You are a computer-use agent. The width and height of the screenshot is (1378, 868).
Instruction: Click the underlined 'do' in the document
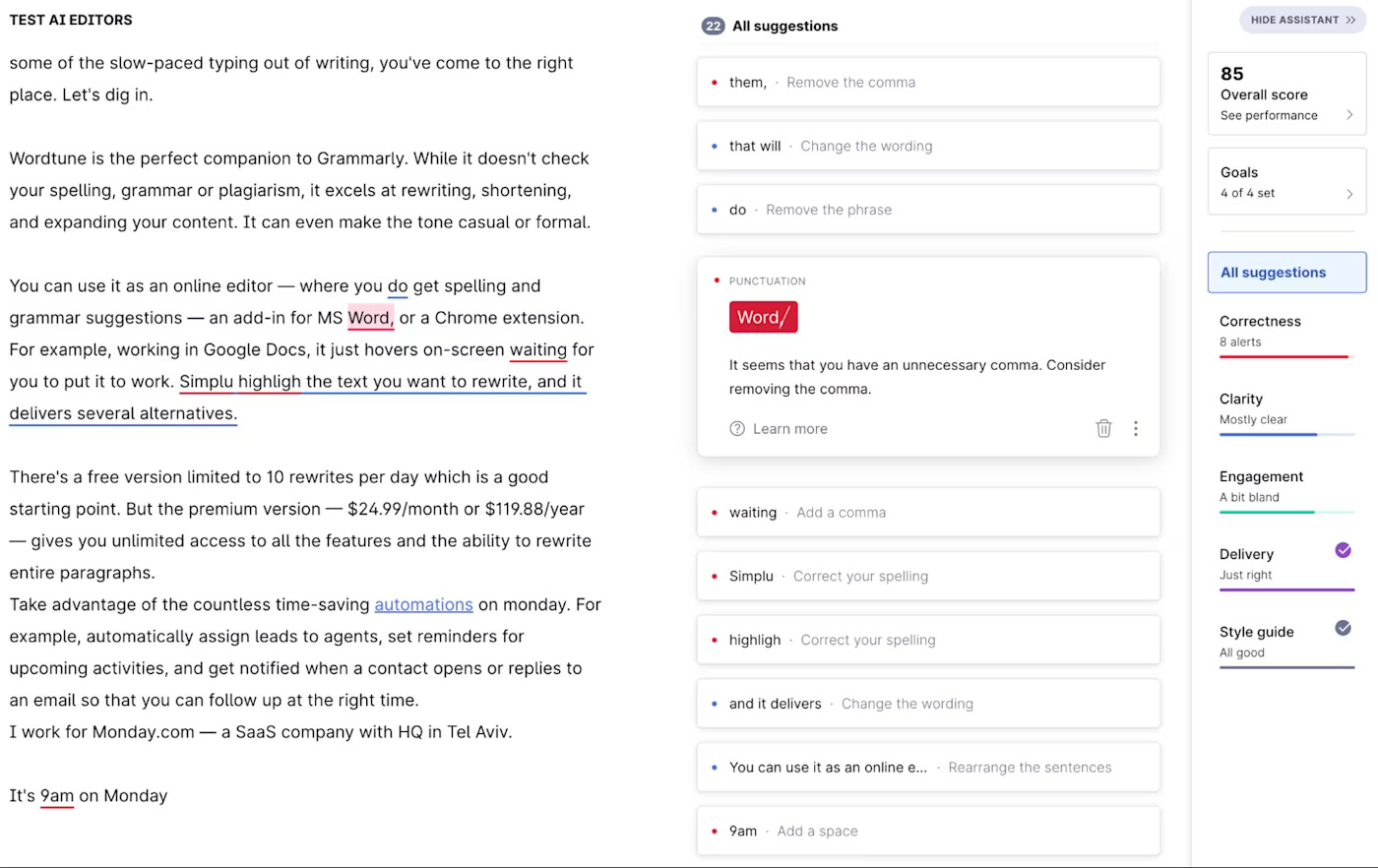tap(398, 286)
